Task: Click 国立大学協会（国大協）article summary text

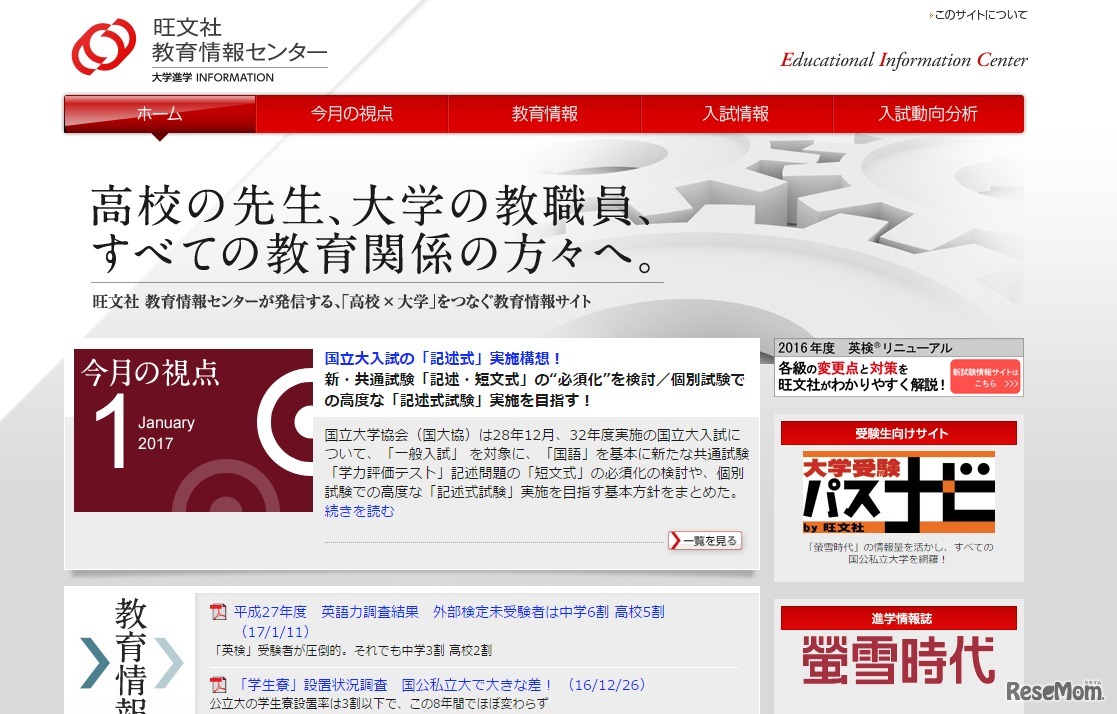Action: (x=536, y=463)
